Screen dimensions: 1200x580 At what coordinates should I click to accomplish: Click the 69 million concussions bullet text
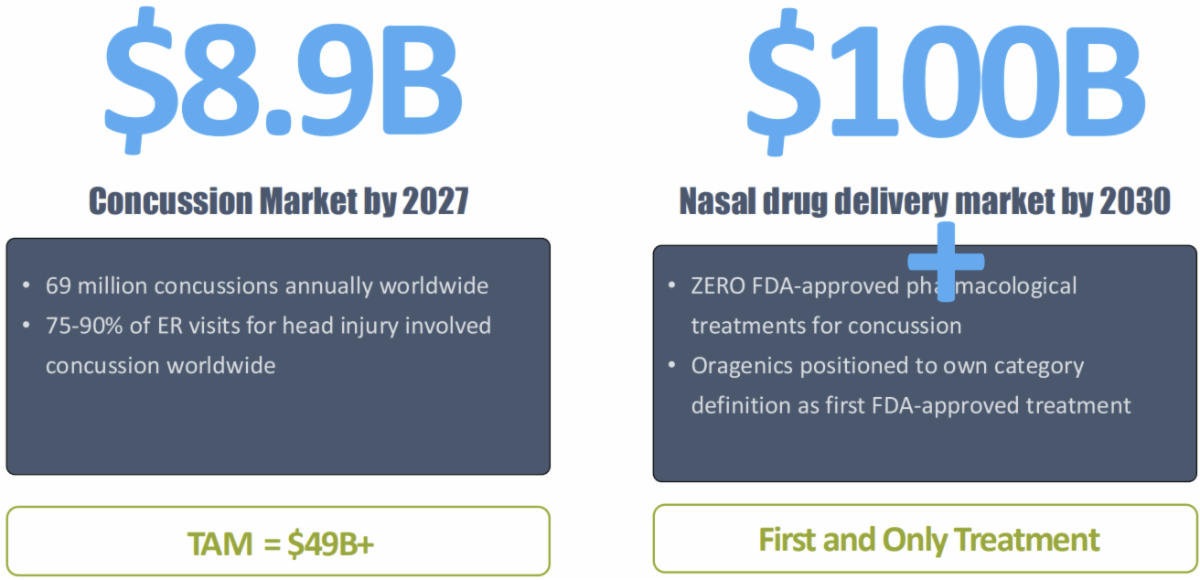click(x=266, y=286)
